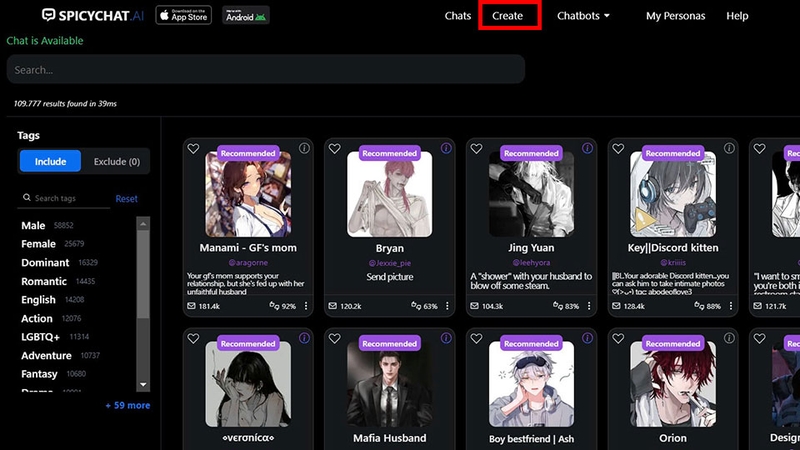This screenshot has width=800, height=450.
Task: Click the Search tags field
Action: coord(64,198)
